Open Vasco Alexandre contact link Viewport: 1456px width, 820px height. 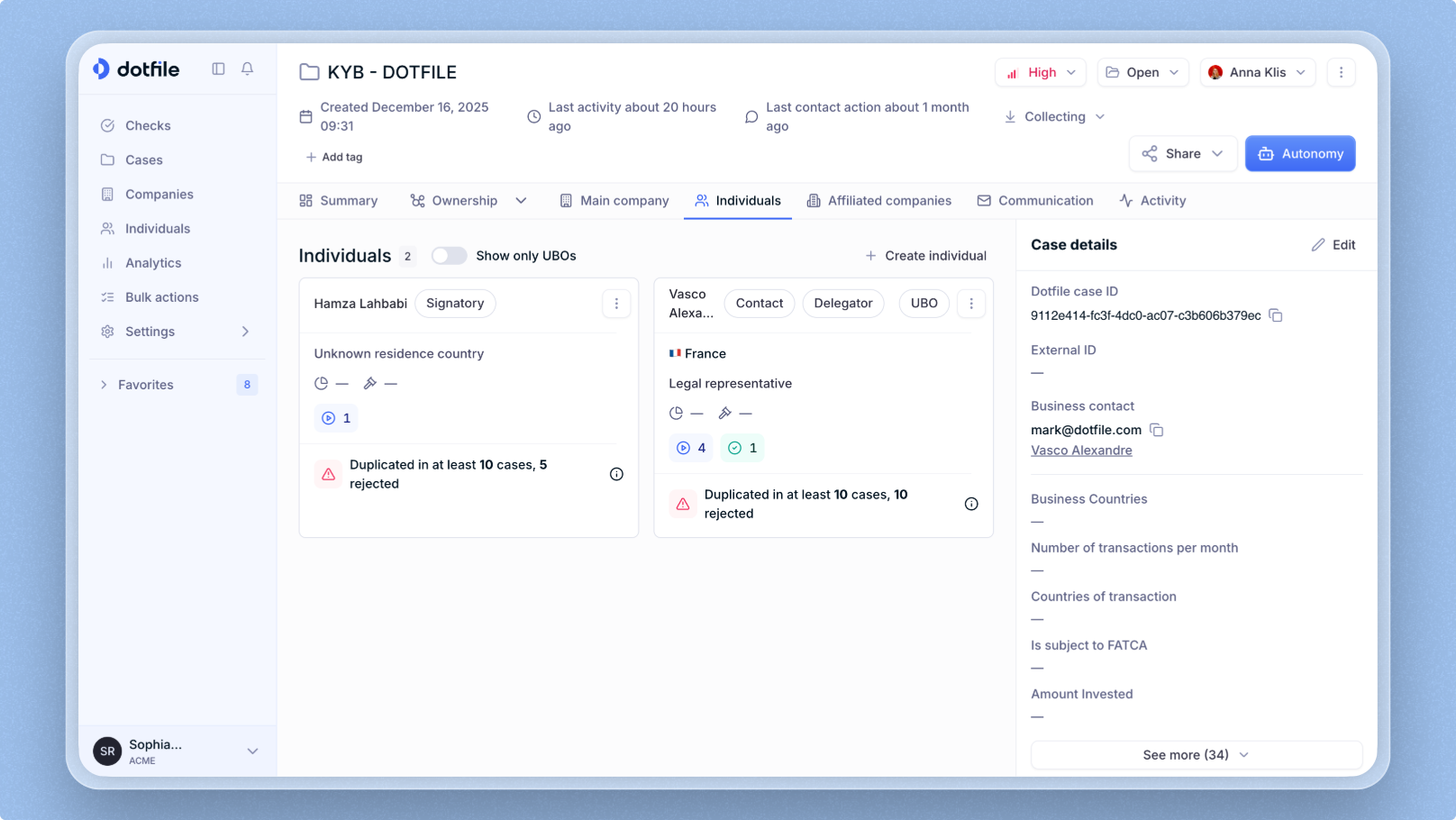coord(1081,451)
